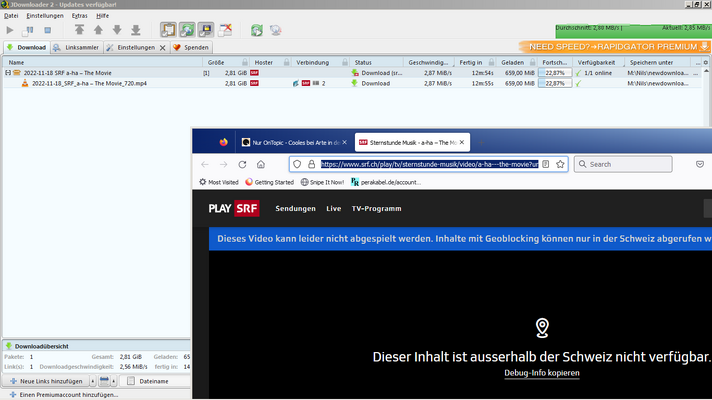
Task: Close the Nur OnTopic Firefox tab
Action: point(345,142)
